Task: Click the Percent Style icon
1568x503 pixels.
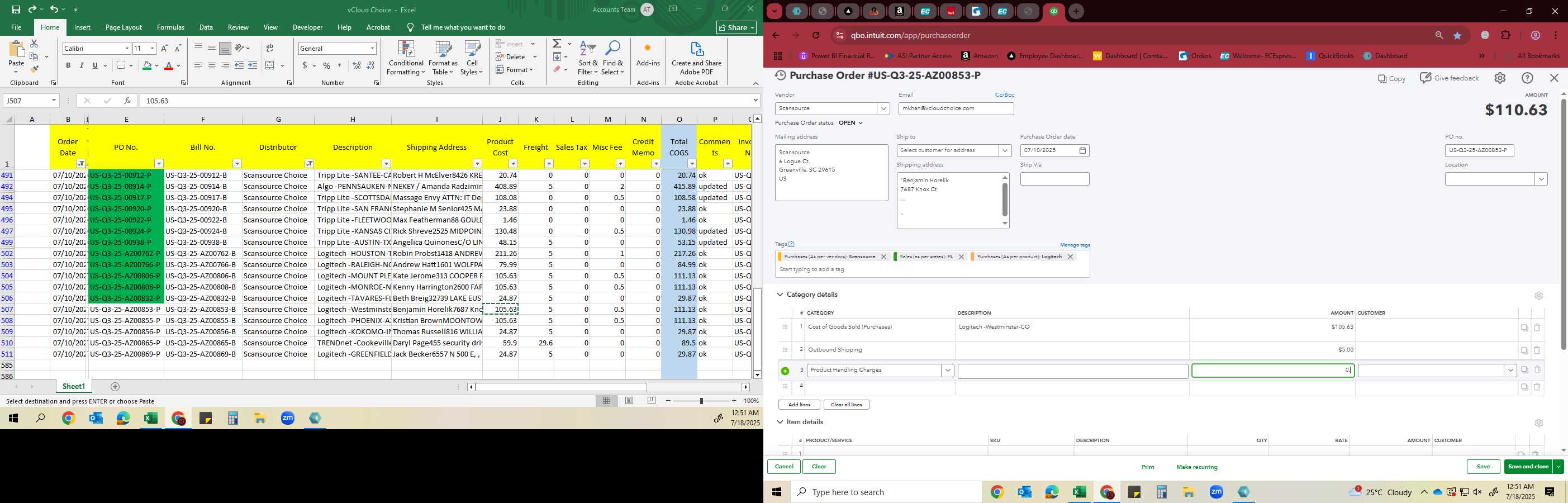Action: point(327,66)
